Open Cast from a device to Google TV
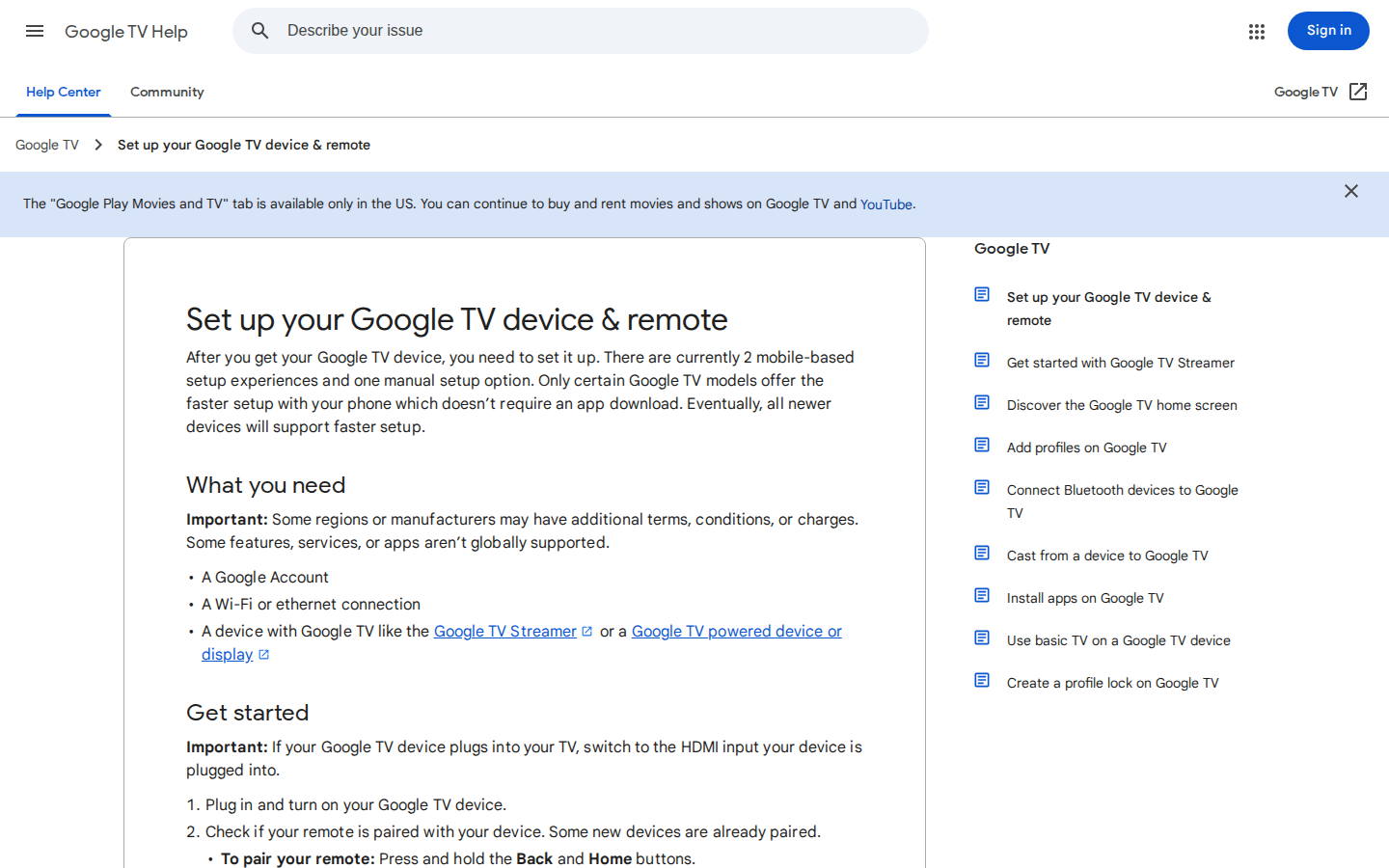This screenshot has height=868, width=1389. [x=1107, y=556]
